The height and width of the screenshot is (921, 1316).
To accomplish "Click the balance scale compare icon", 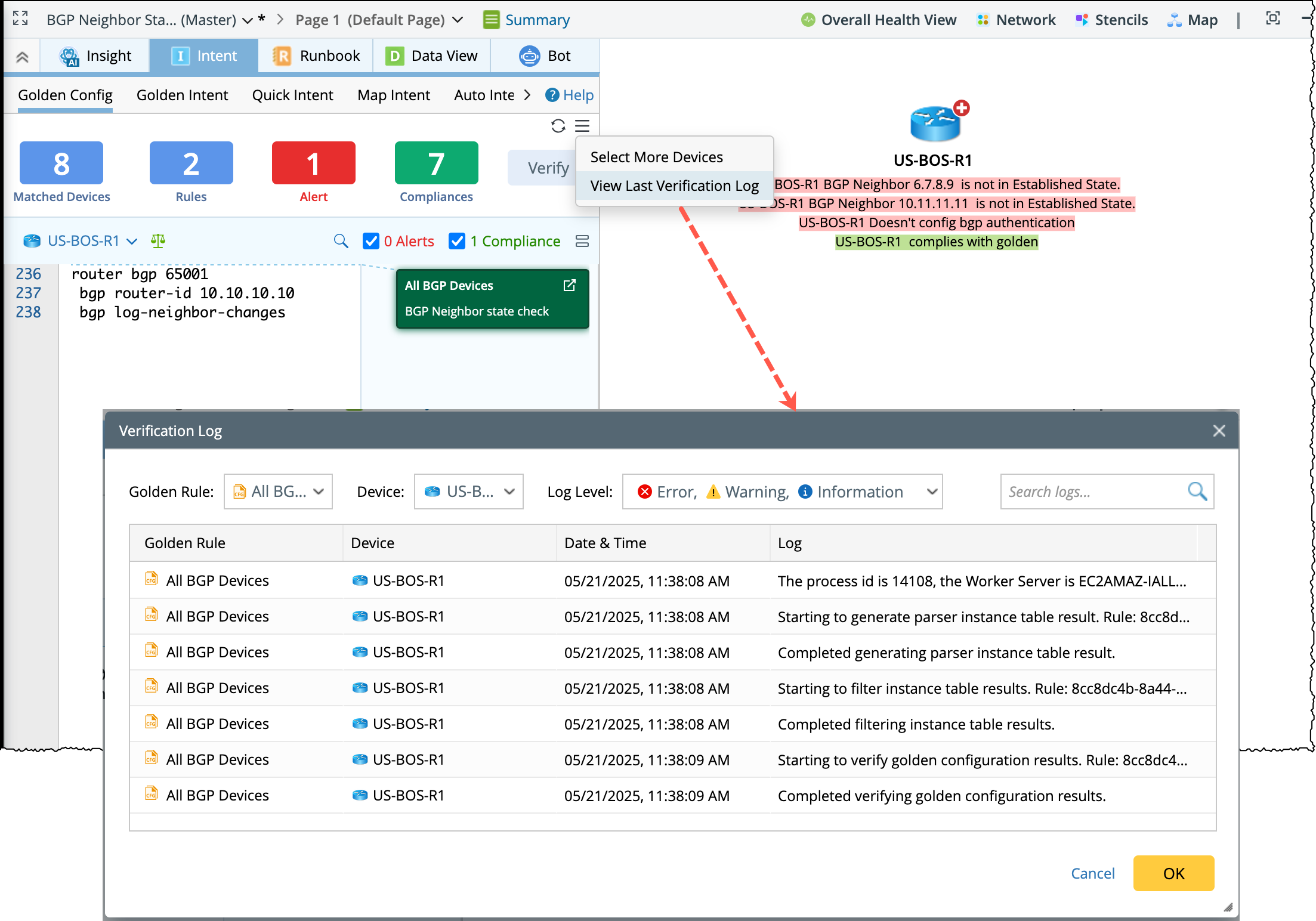I will click(158, 241).
